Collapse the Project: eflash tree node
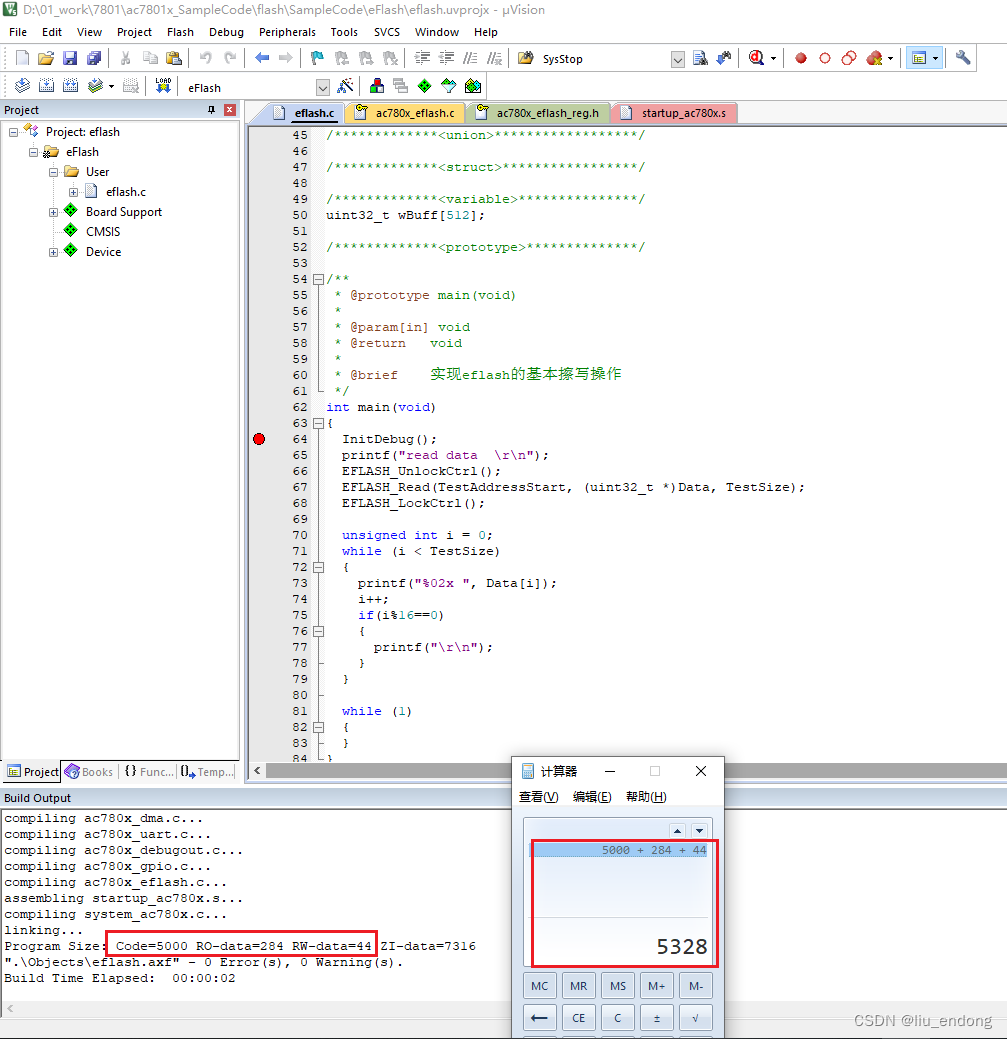1007x1039 pixels. tap(13, 133)
